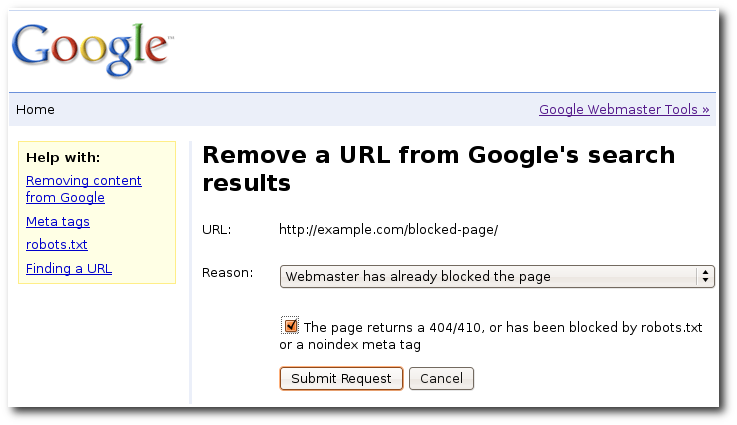Open the Meta tags help link

click(58, 221)
